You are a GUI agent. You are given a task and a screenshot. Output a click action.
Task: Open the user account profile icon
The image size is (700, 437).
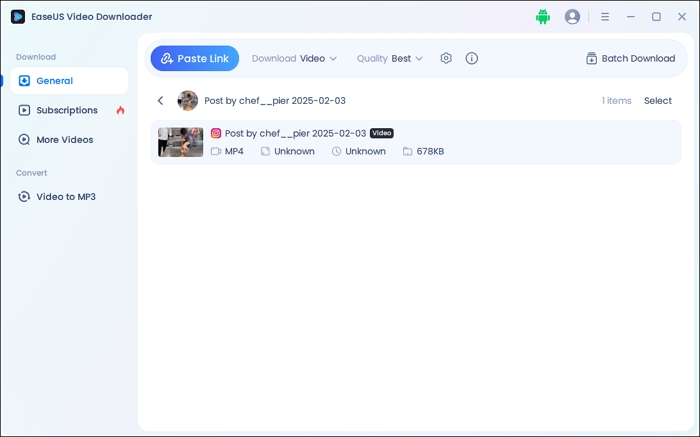point(572,17)
